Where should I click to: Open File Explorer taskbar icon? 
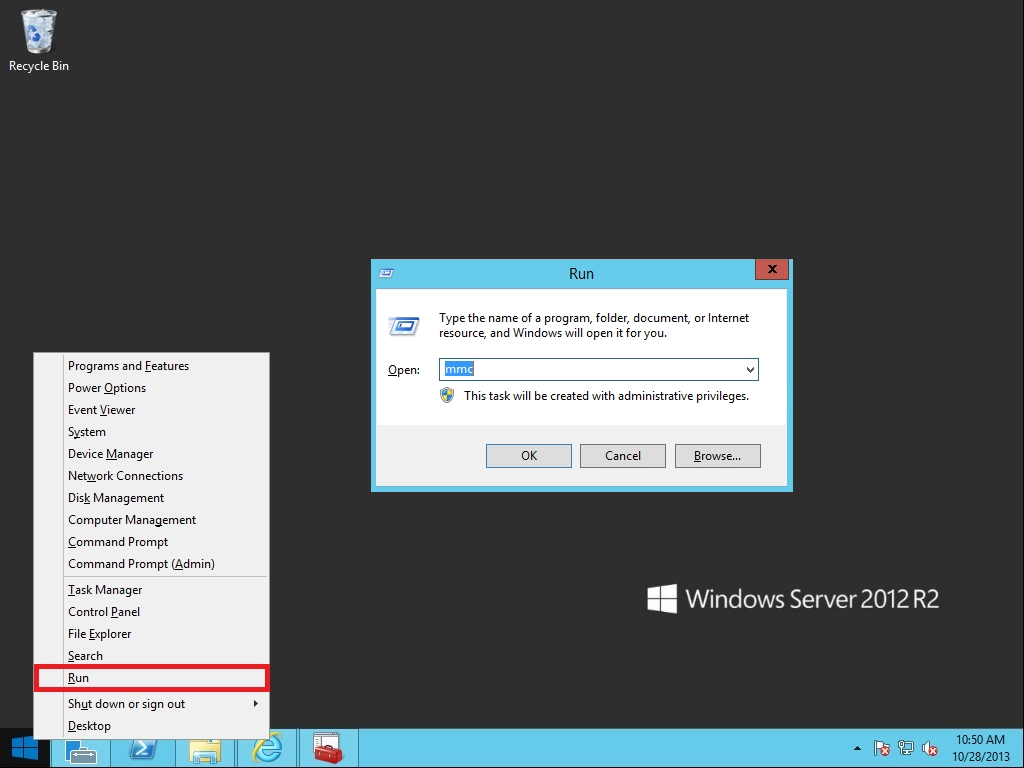(x=205, y=749)
